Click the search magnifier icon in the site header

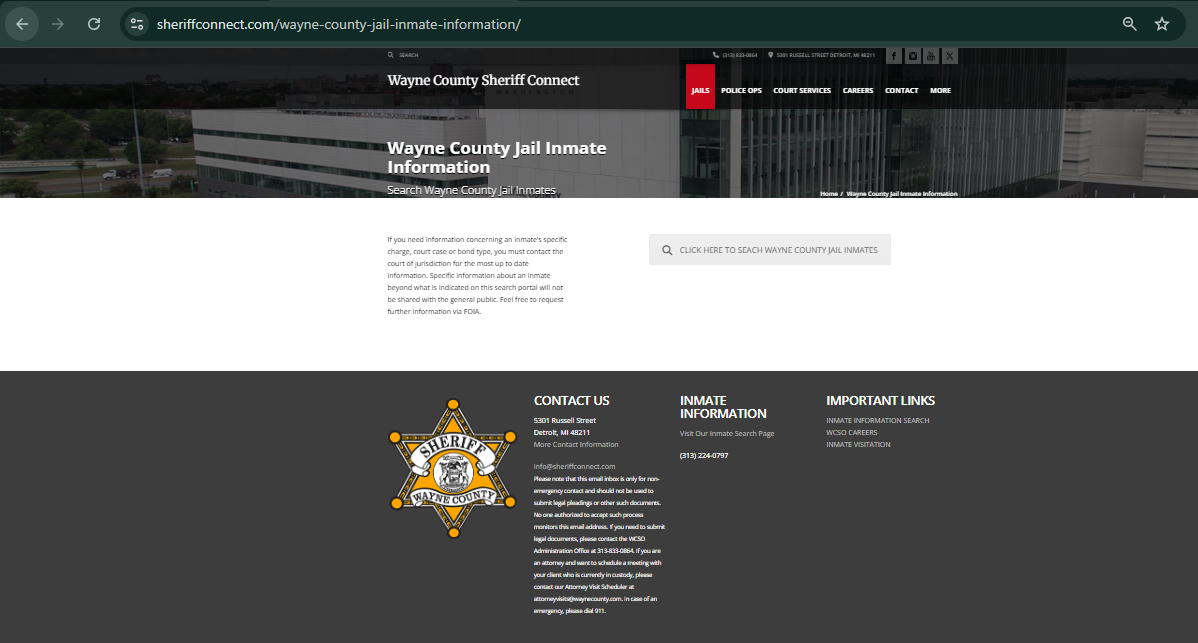point(390,55)
